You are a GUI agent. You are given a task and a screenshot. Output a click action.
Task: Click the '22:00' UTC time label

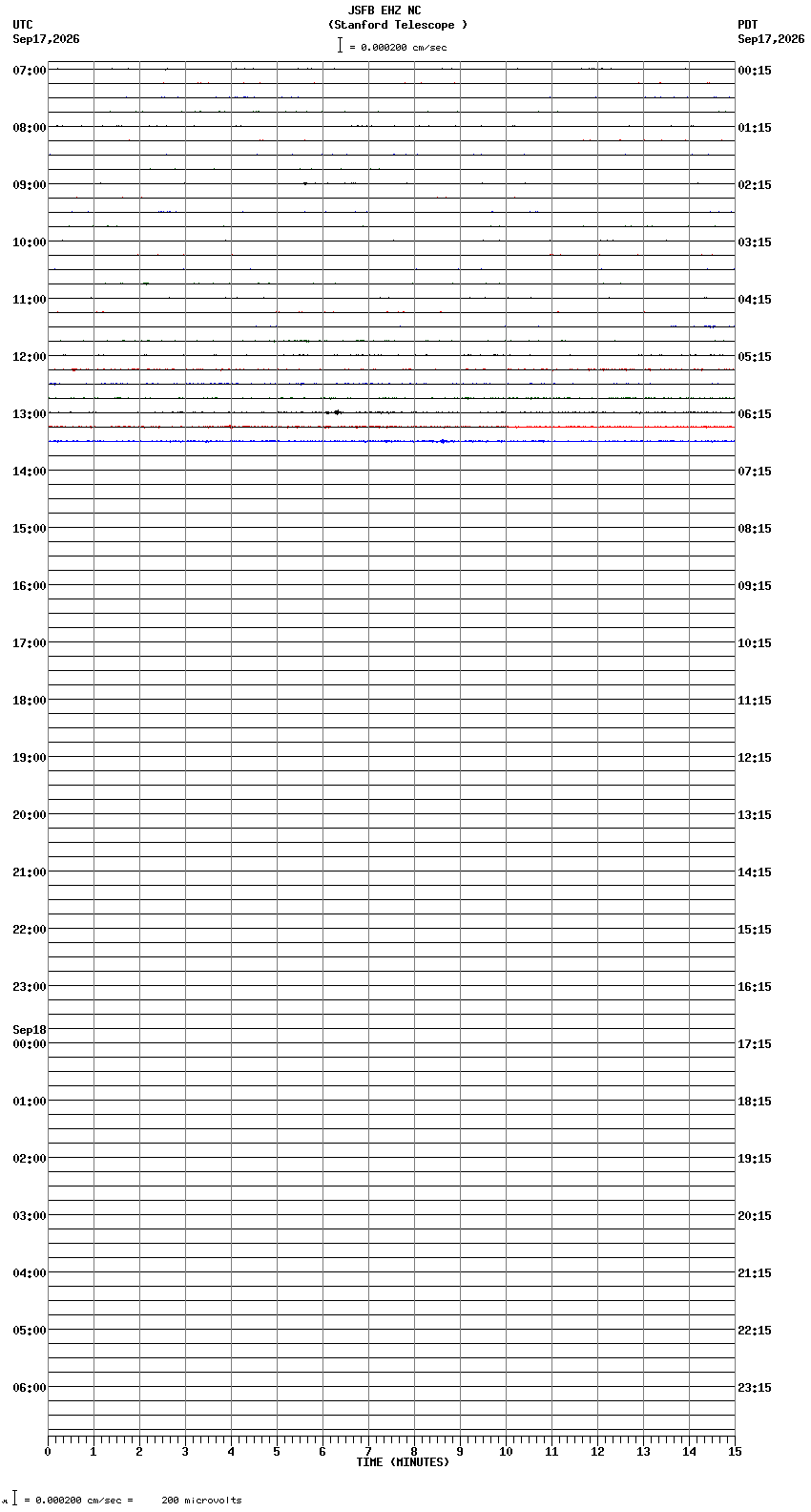30,930
